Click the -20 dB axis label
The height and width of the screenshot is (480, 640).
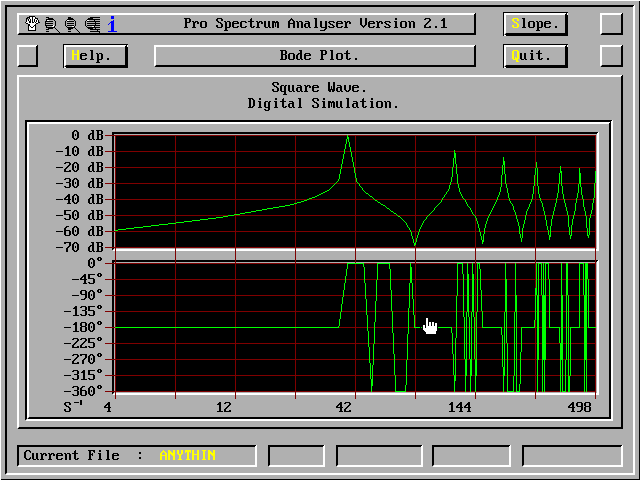80,167
